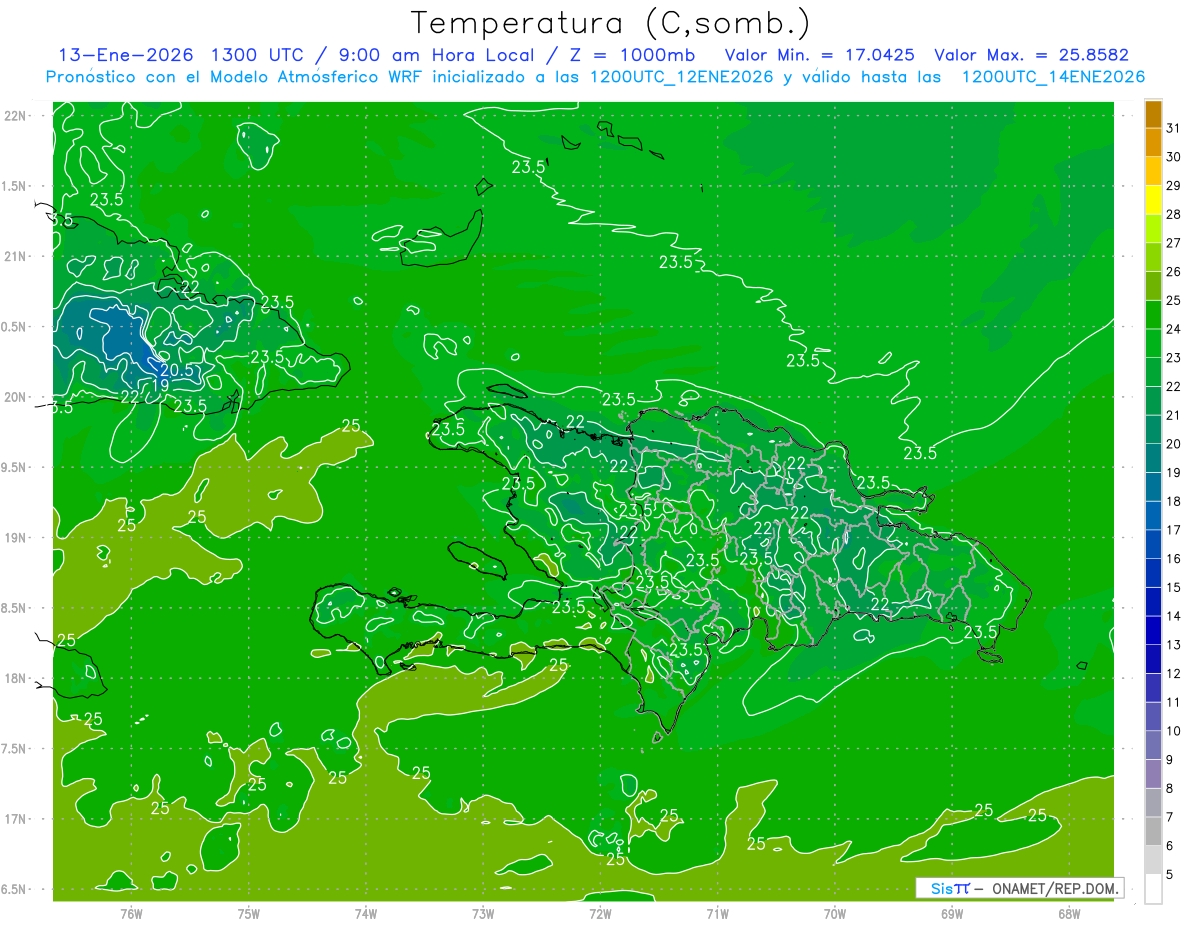This screenshot has height=927, width=1200.
Task: Click the "15" label on the color scale
Action: [1174, 587]
